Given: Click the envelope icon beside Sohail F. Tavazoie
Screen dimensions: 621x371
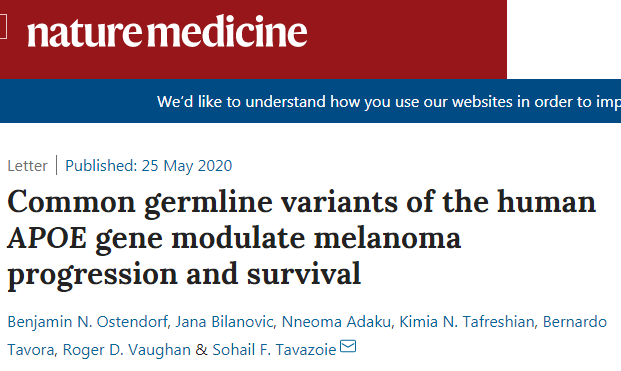Looking at the screenshot, I should coord(348,346).
